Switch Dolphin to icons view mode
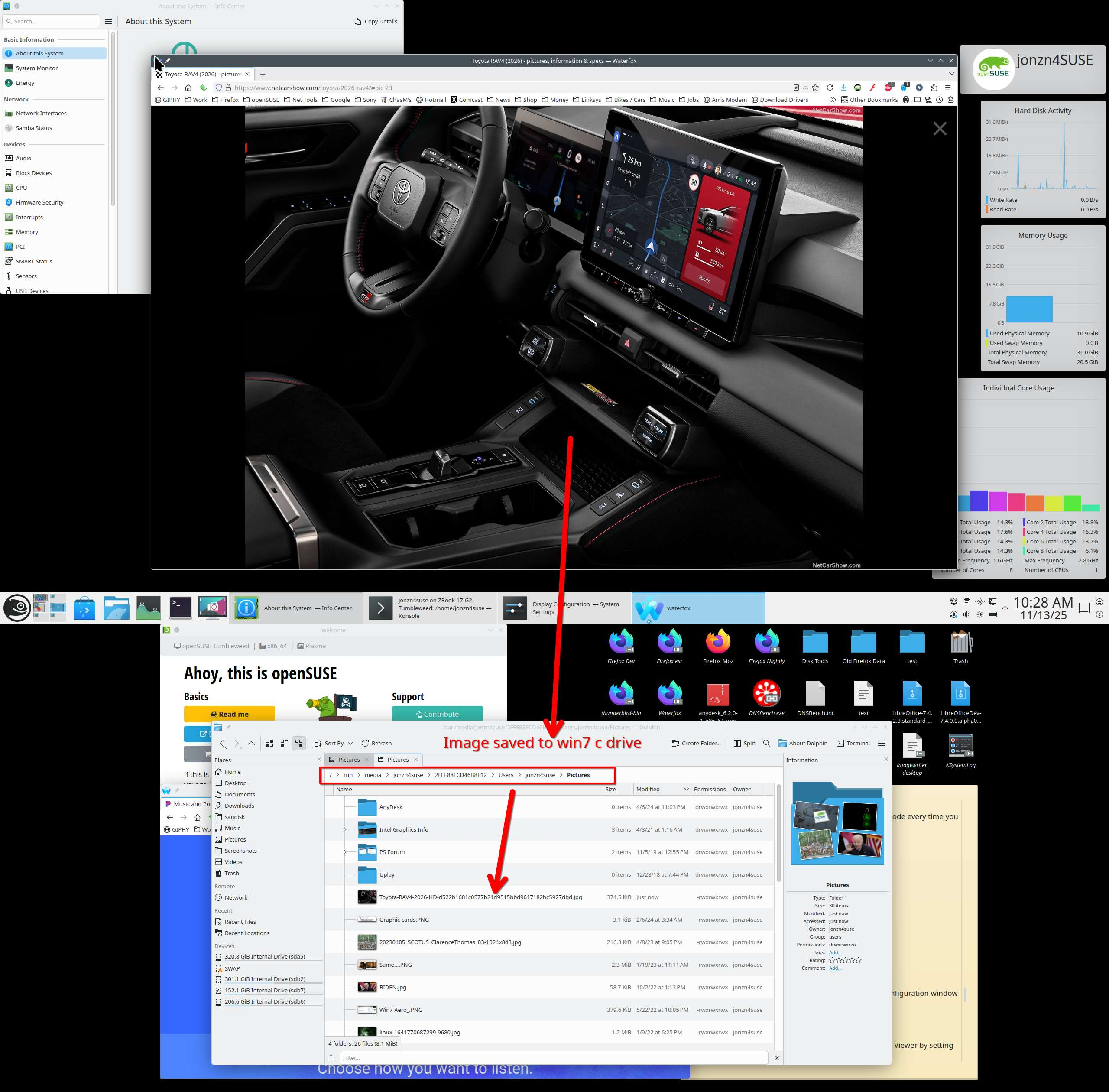 pos(269,743)
